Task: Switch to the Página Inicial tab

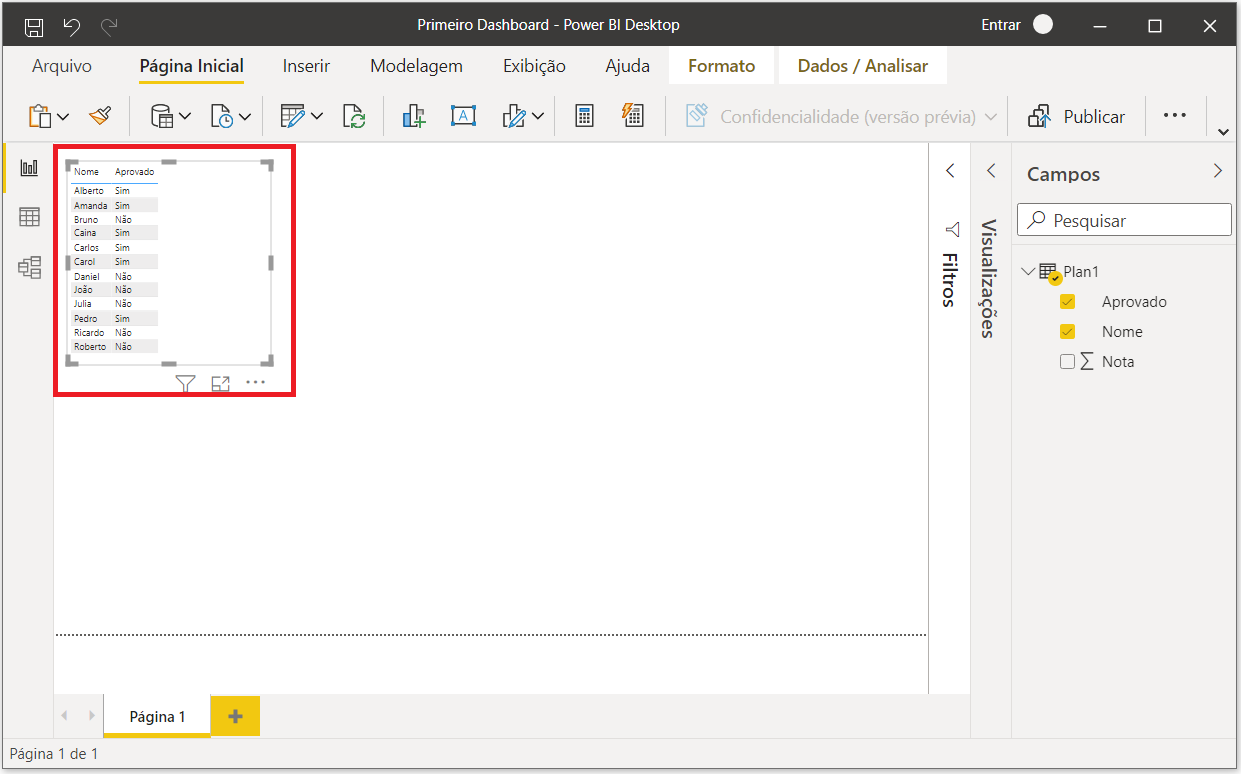Action: [x=191, y=66]
